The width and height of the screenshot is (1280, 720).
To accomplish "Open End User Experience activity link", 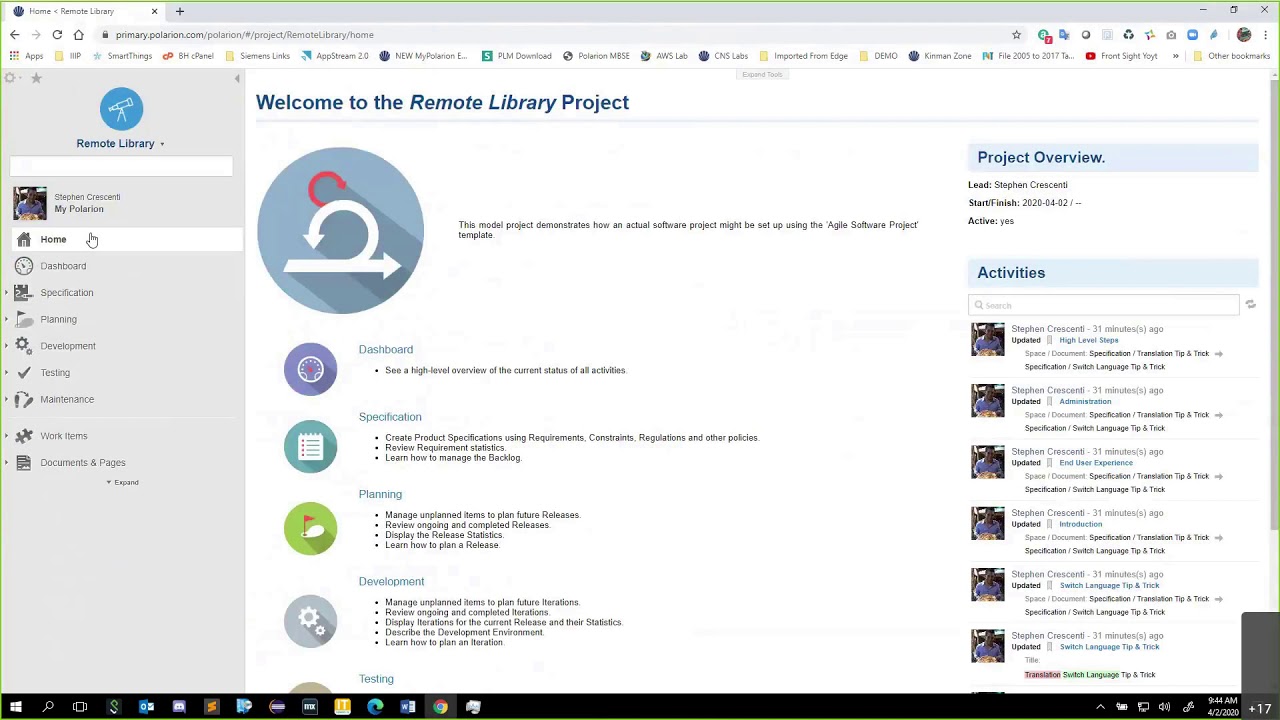I will (1096, 463).
